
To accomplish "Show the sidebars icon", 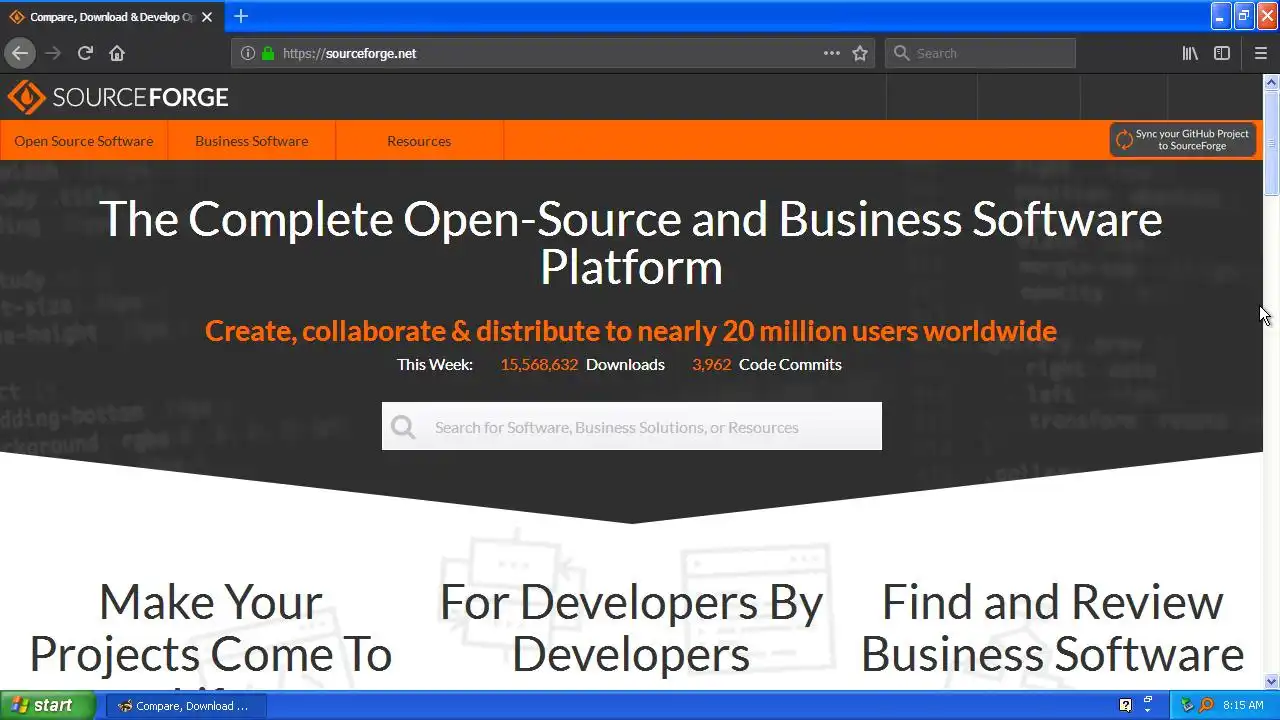I will coord(1222,53).
